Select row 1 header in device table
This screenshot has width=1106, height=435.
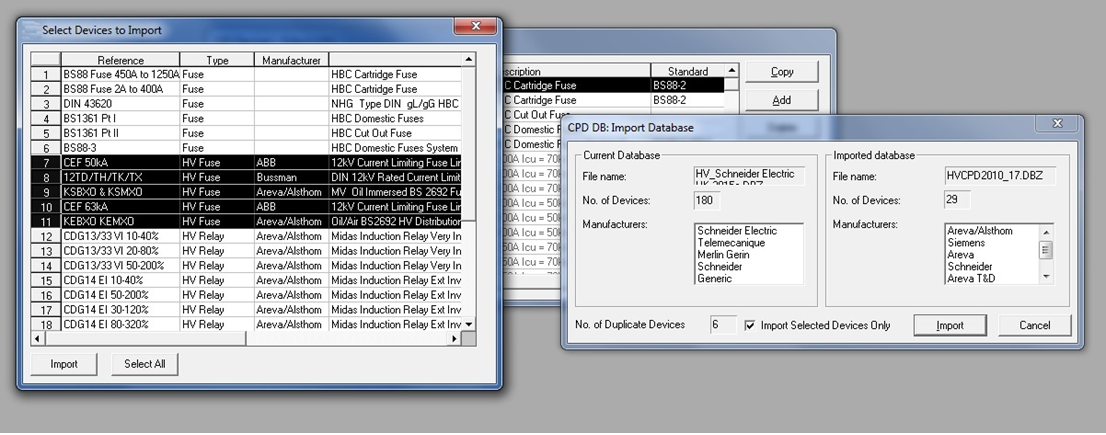(x=46, y=74)
